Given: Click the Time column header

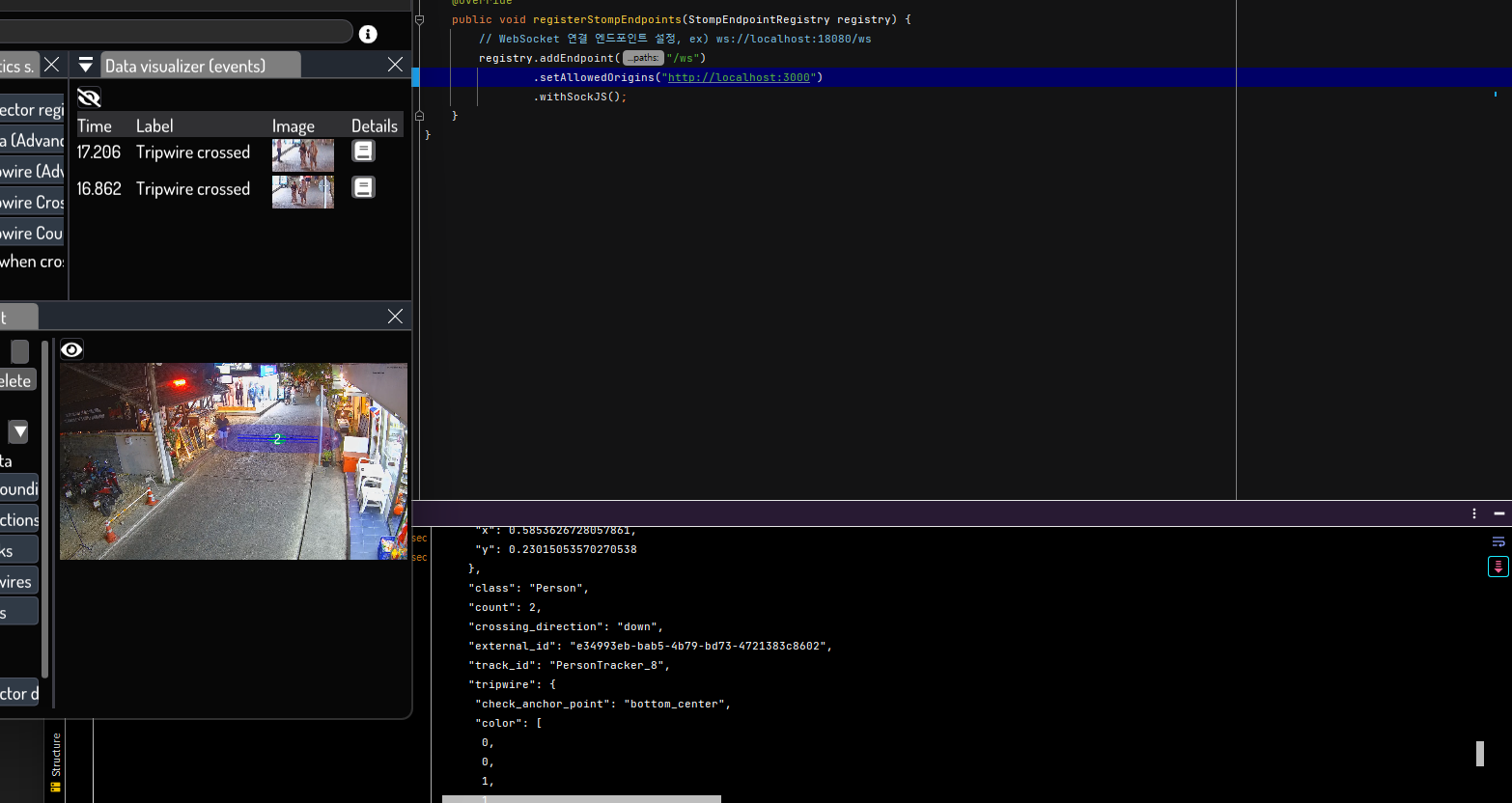Looking at the screenshot, I should click(95, 126).
